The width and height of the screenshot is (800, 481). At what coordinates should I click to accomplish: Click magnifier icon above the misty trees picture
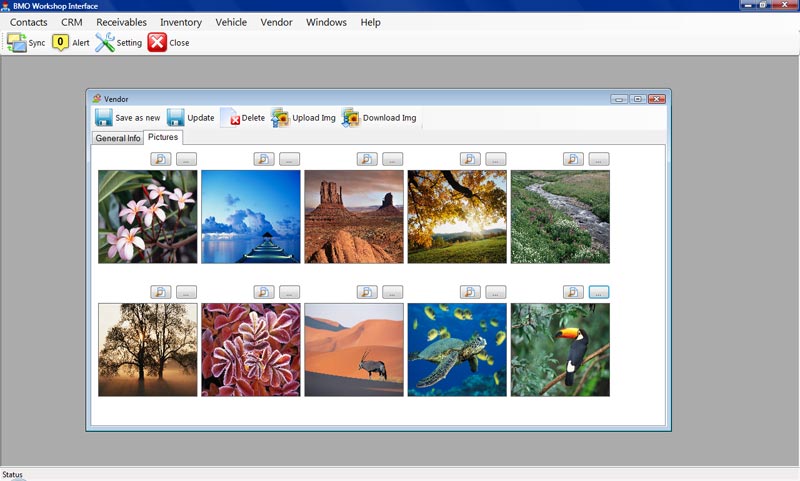coord(161,292)
